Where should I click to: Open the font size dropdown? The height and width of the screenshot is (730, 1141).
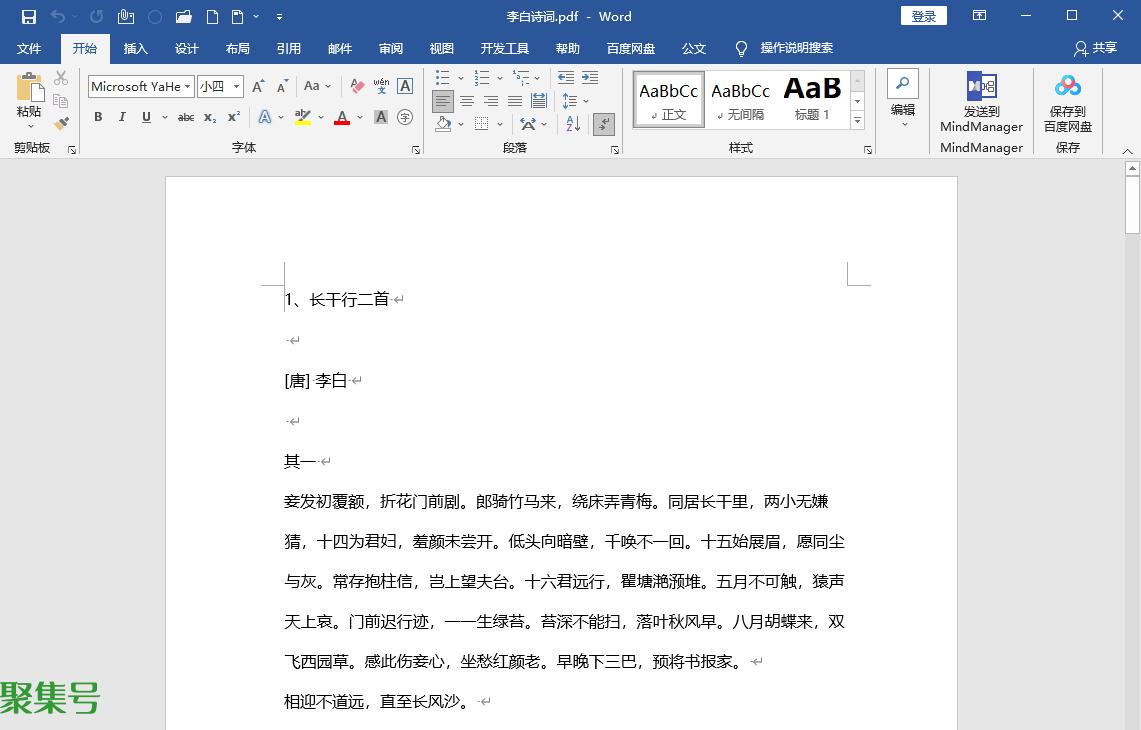236,87
